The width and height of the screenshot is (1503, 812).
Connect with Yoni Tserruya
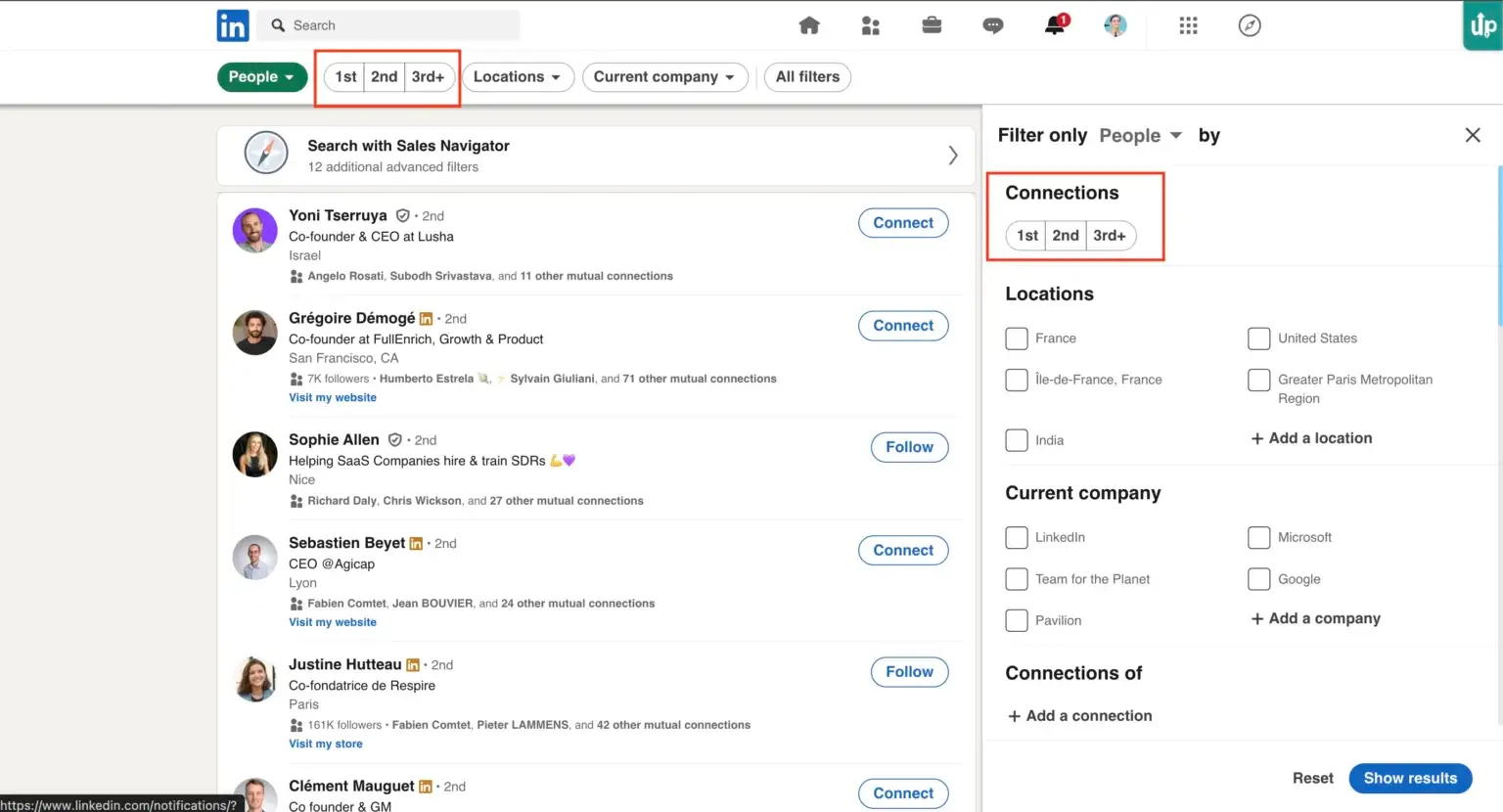(x=903, y=223)
